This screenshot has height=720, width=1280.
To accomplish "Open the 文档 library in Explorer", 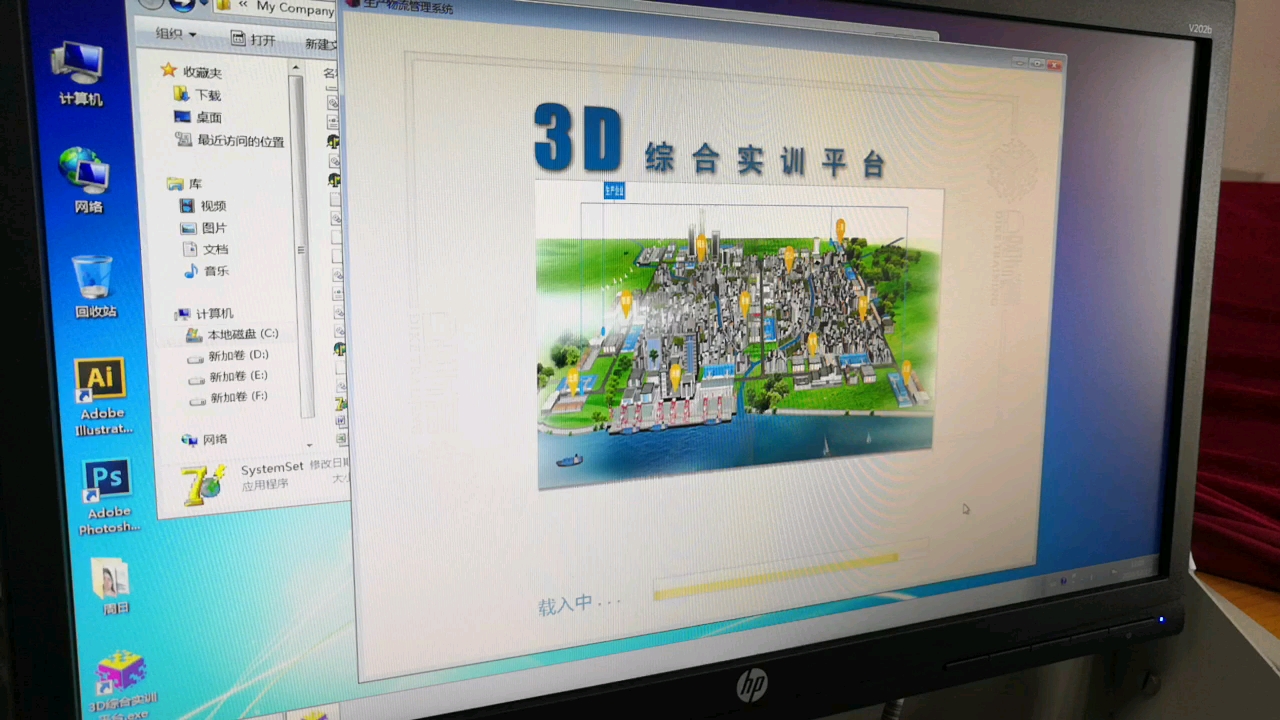I will click(x=206, y=249).
